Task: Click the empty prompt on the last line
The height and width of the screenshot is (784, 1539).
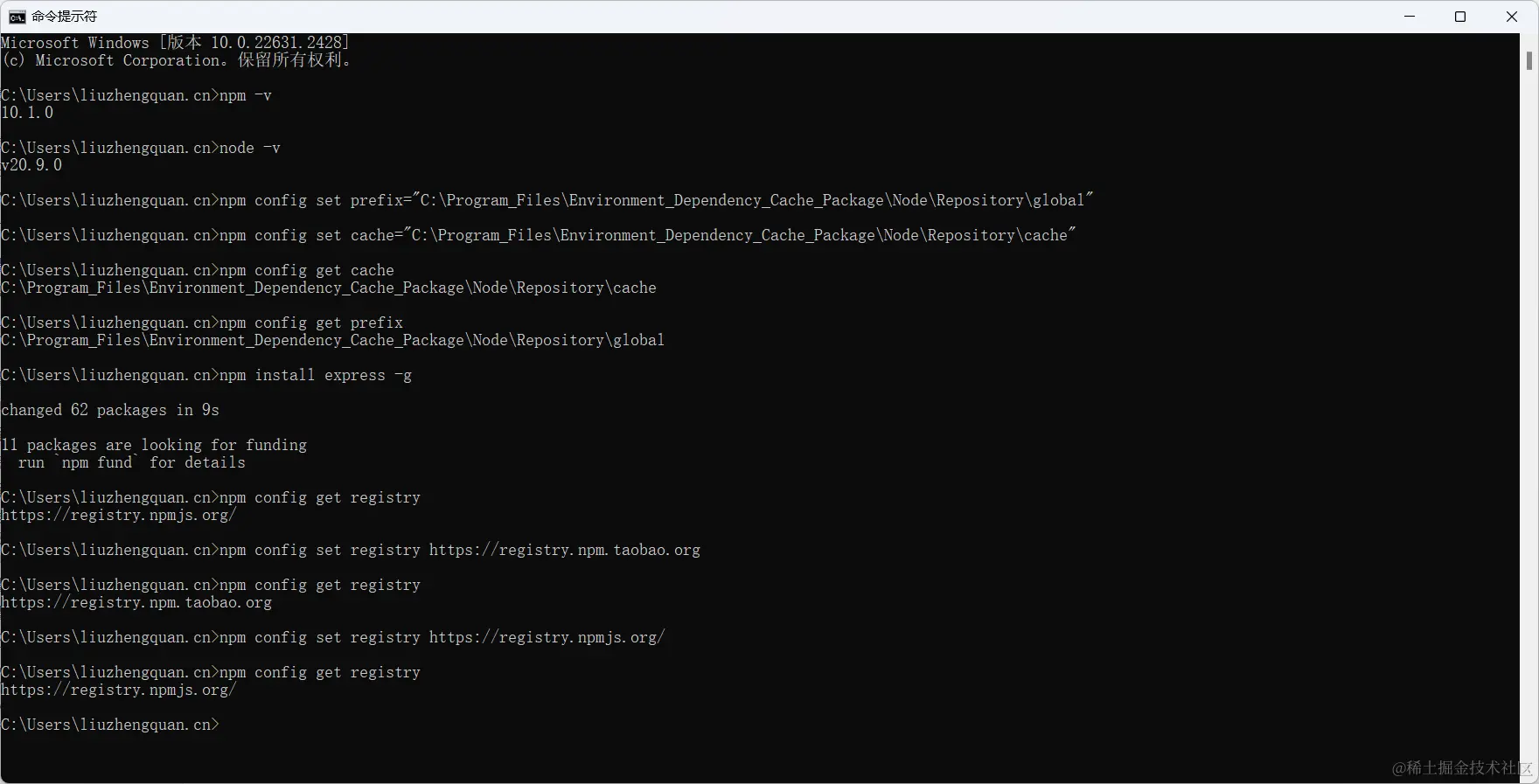Action: [110, 725]
